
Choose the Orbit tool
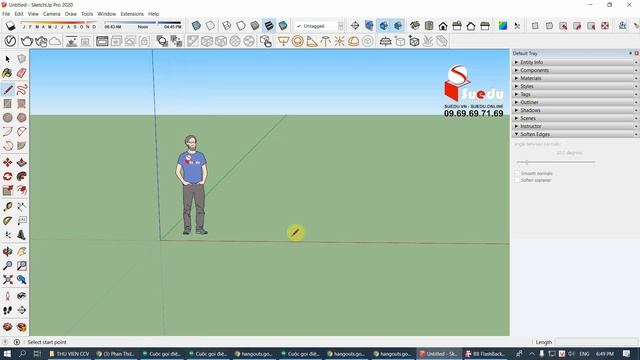[7, 251]
